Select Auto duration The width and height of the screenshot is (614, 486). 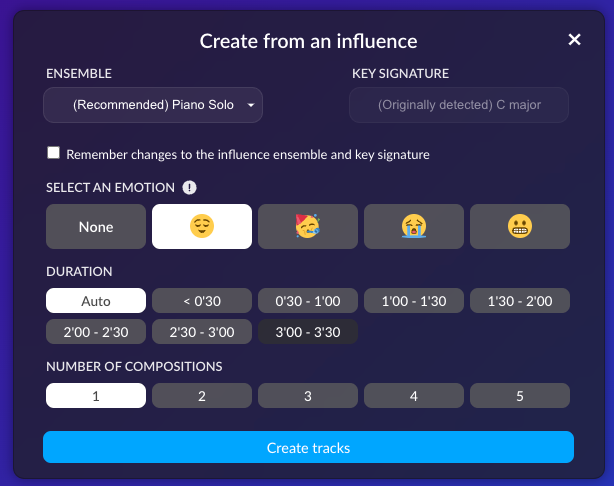[x=96, y=301]
